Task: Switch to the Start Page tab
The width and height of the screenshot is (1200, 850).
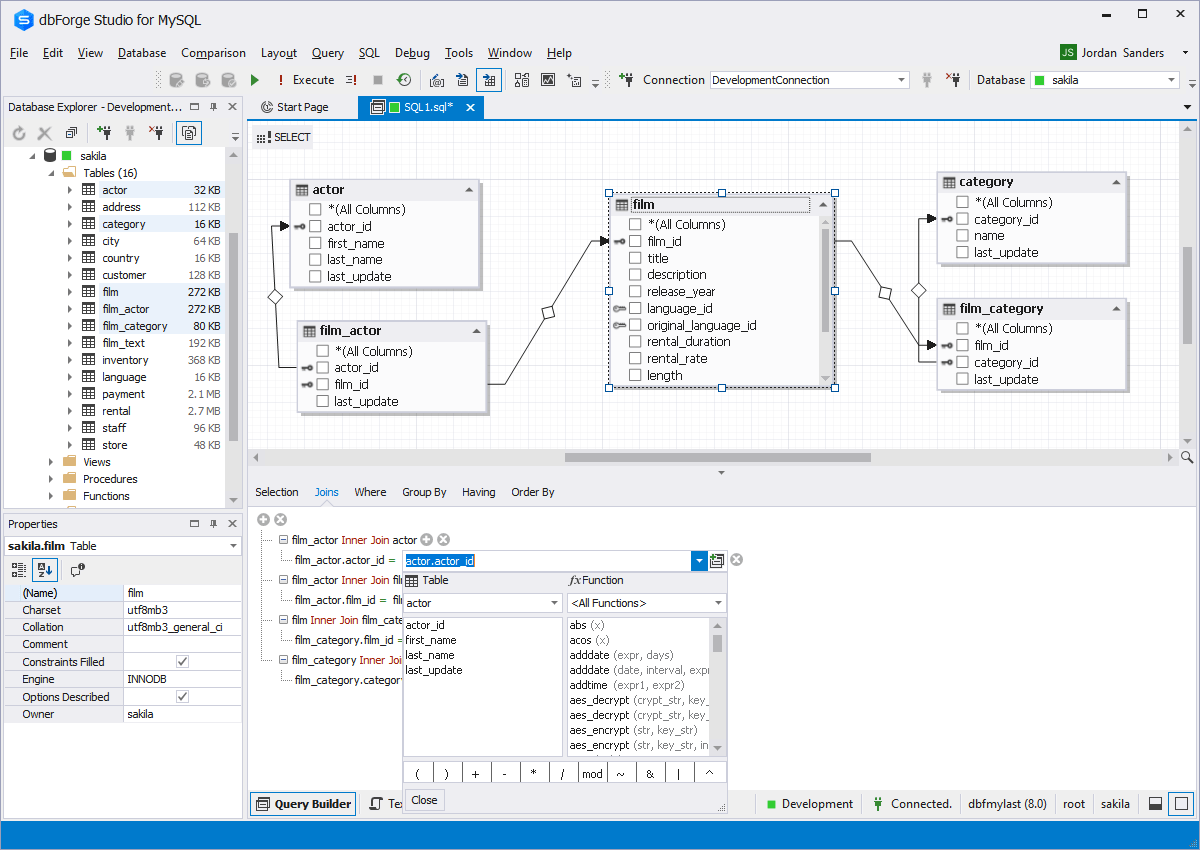Action: coord(293,107)
